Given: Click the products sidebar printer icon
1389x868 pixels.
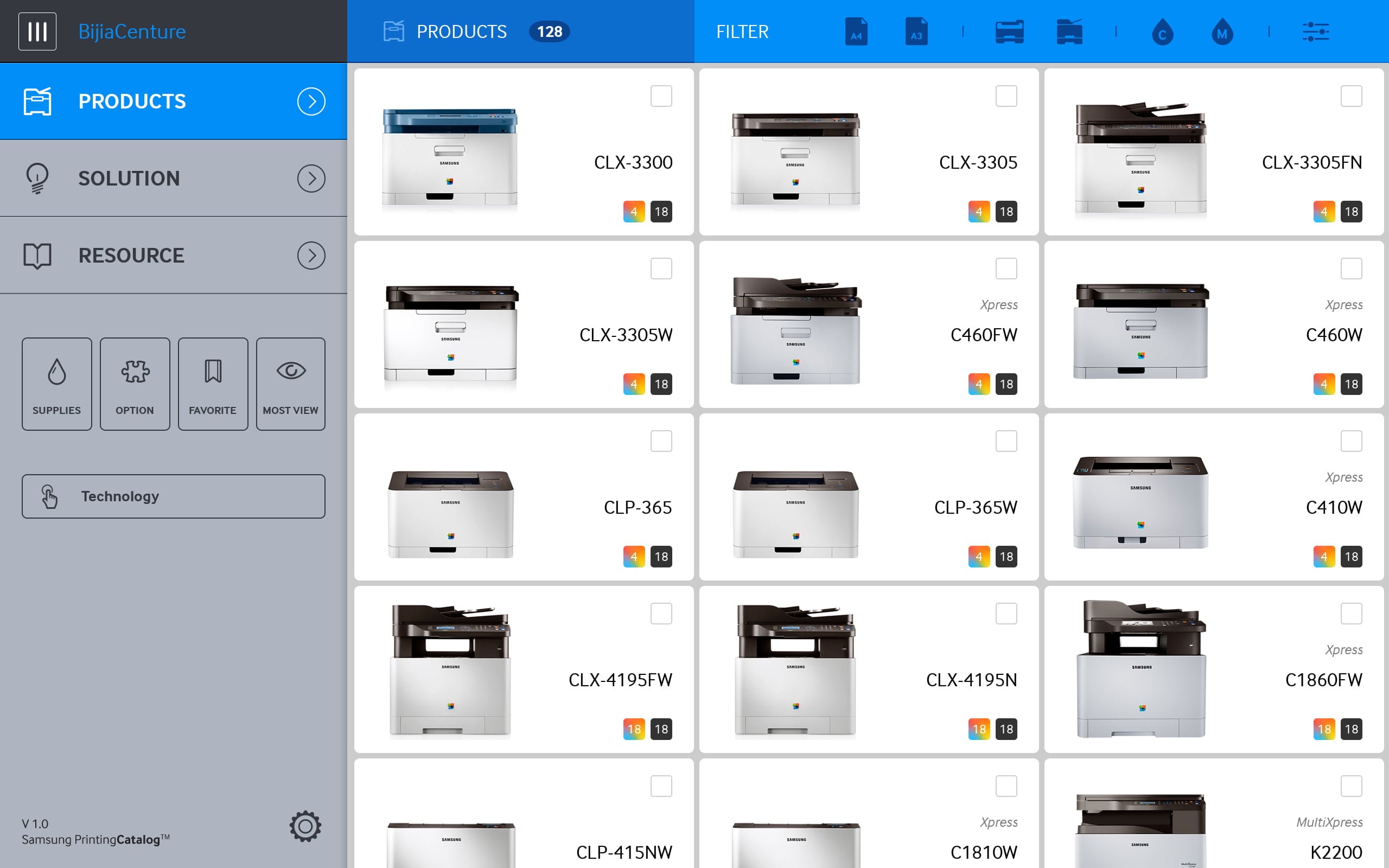Looking at the screenshot, I should 37,101.
